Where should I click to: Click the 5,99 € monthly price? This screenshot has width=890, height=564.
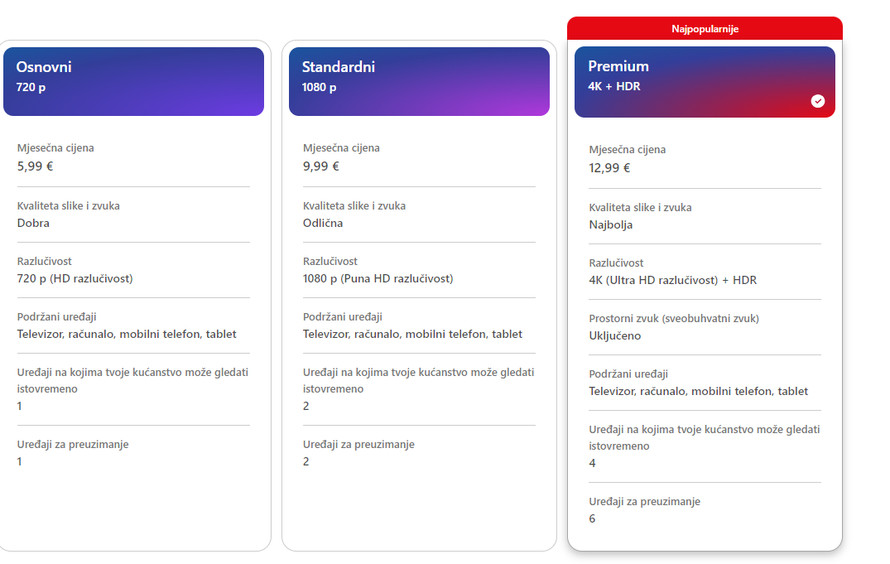[x=35, y=166]
